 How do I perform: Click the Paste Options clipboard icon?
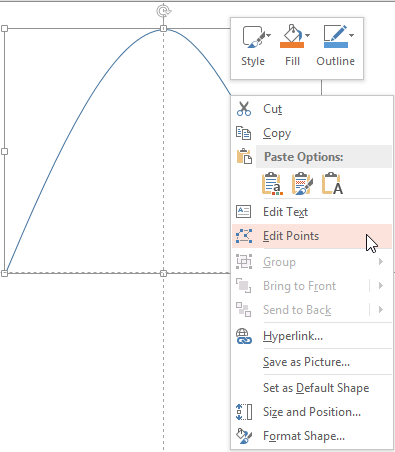click(244, 156)
